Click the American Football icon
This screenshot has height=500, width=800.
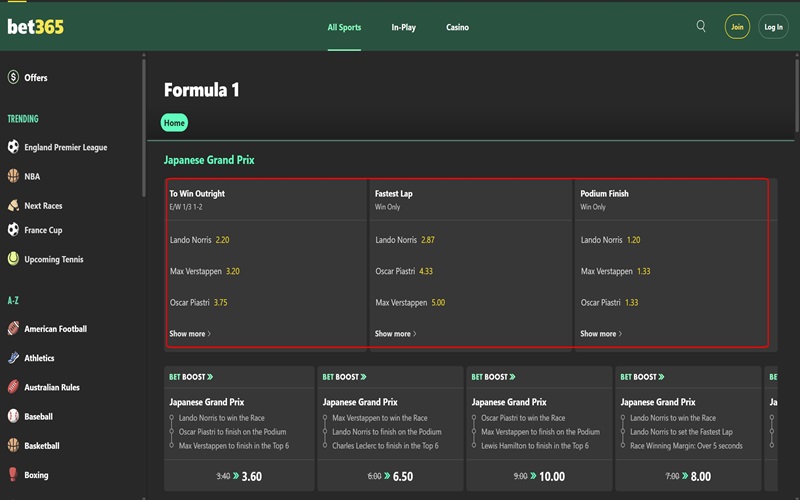13,329
